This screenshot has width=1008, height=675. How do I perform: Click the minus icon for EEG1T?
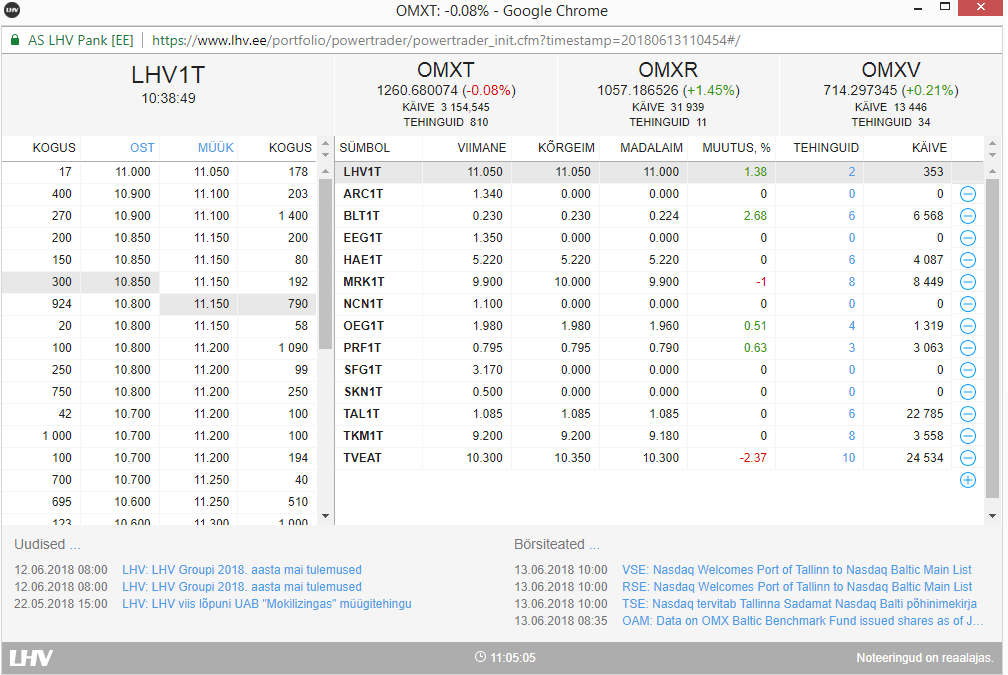pos(968,238)
